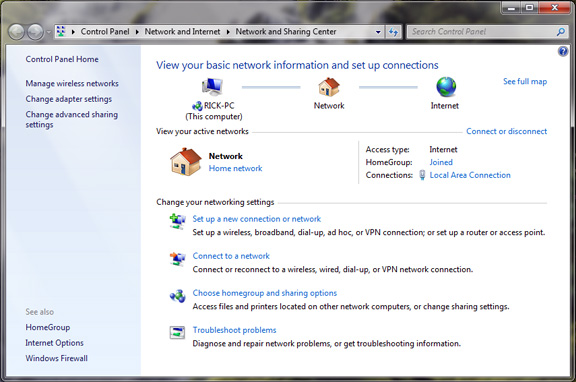Open Set up a new connection or network
Viewport: 576px width, 382px height.
pyautogui.click(x=257, y=219)
